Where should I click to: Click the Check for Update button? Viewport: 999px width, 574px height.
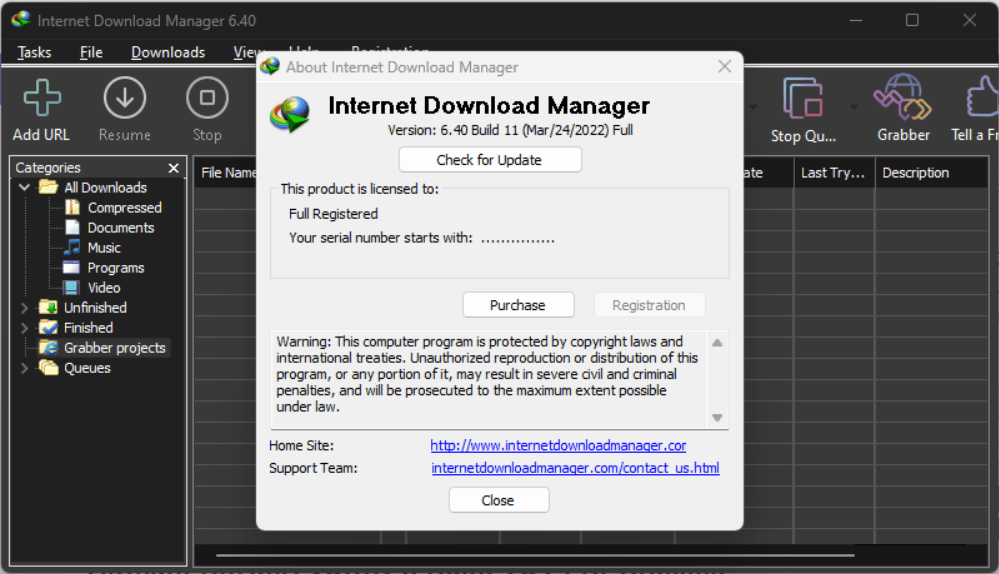pyautogui.click(x=490, y=160)
